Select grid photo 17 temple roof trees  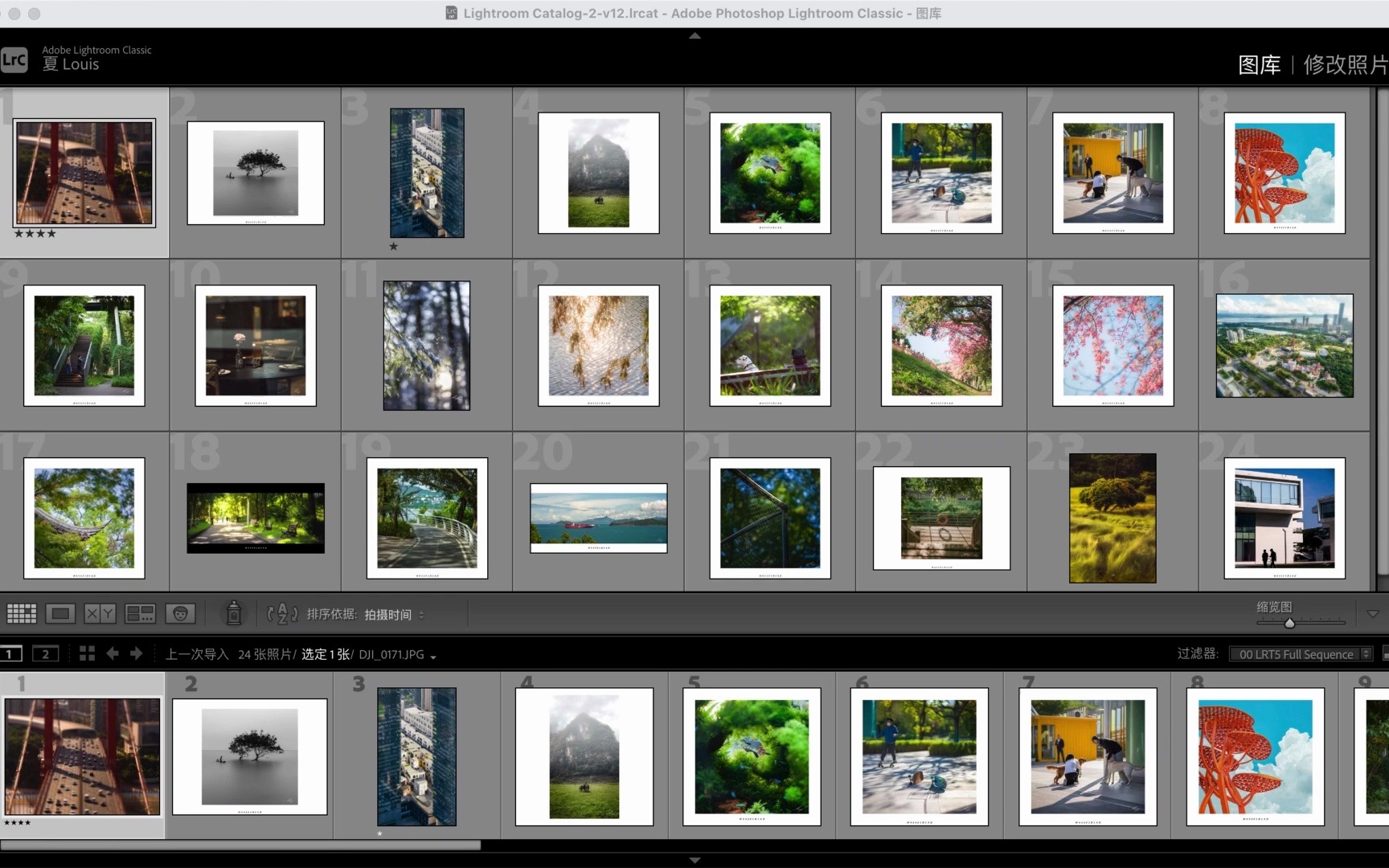pos(84,518)
